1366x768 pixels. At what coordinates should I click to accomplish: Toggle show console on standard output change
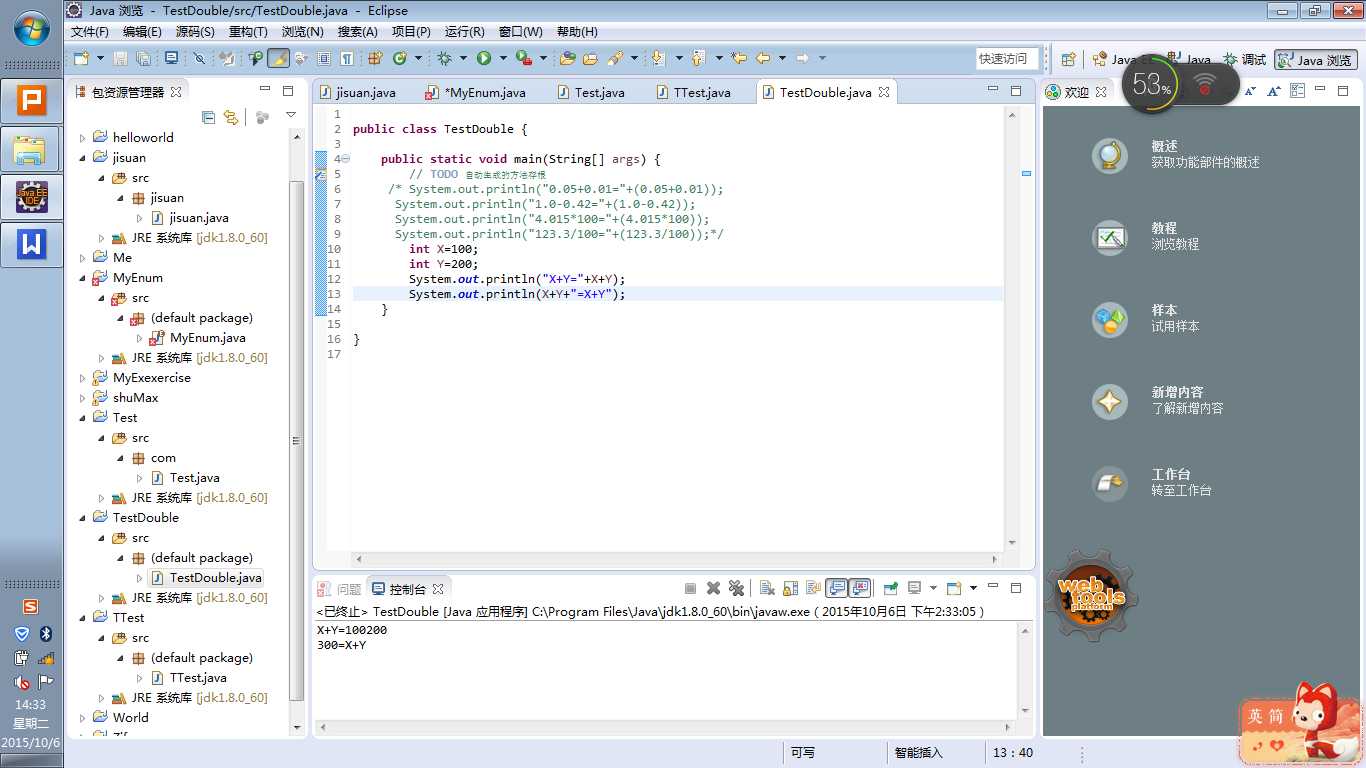pos(836,588)
